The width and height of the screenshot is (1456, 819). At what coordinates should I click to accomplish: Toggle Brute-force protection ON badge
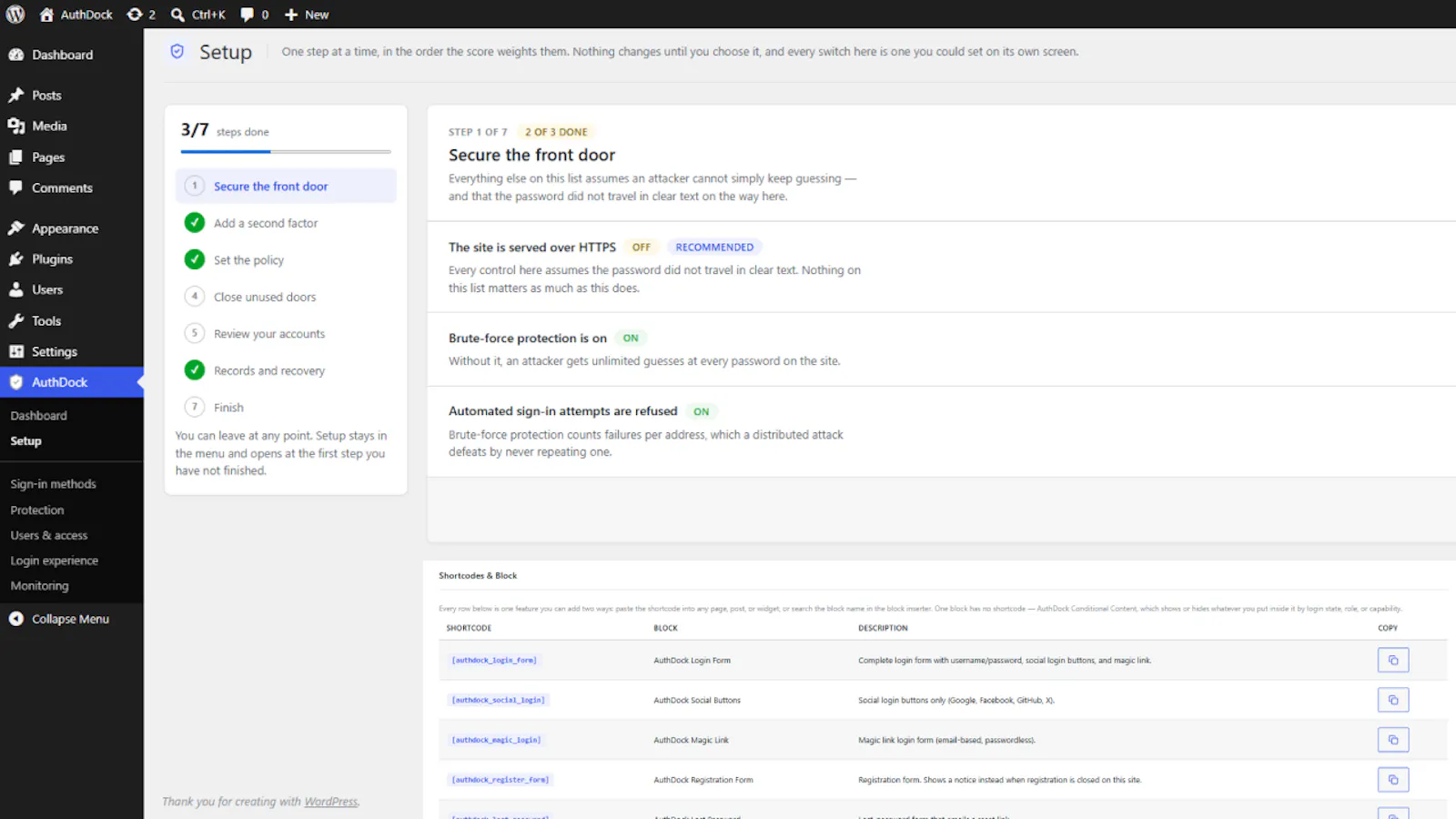[631, 338]
